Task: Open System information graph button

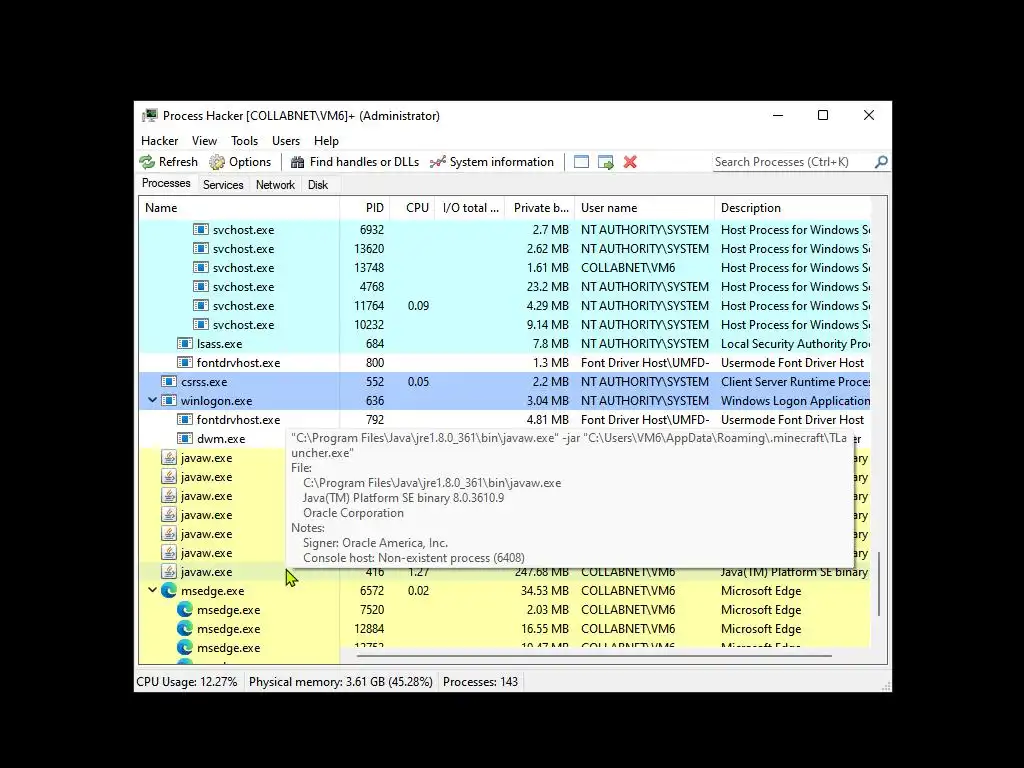Action: 492,162
